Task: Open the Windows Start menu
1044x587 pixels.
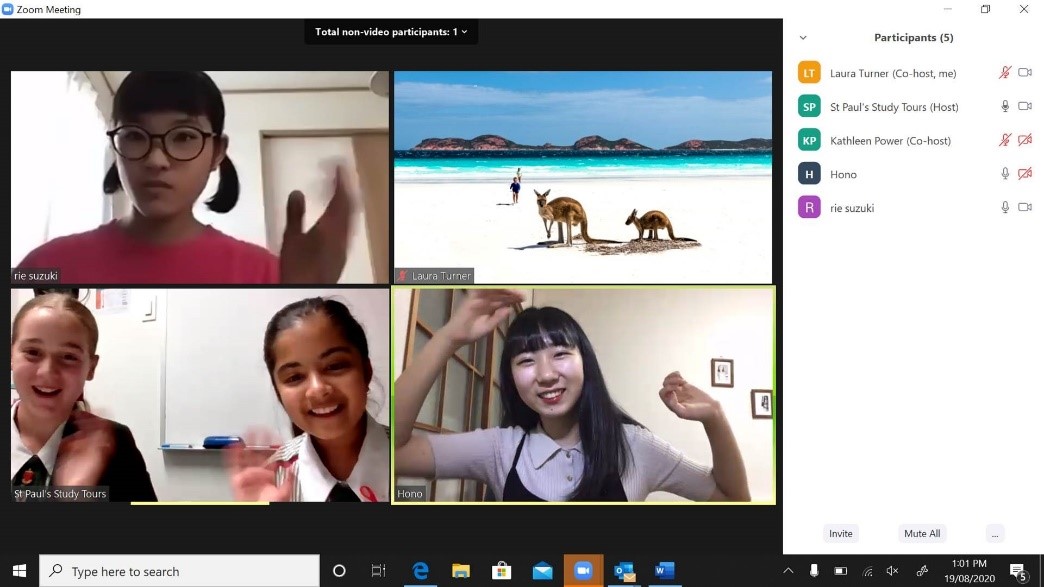Action: [19, 571]
